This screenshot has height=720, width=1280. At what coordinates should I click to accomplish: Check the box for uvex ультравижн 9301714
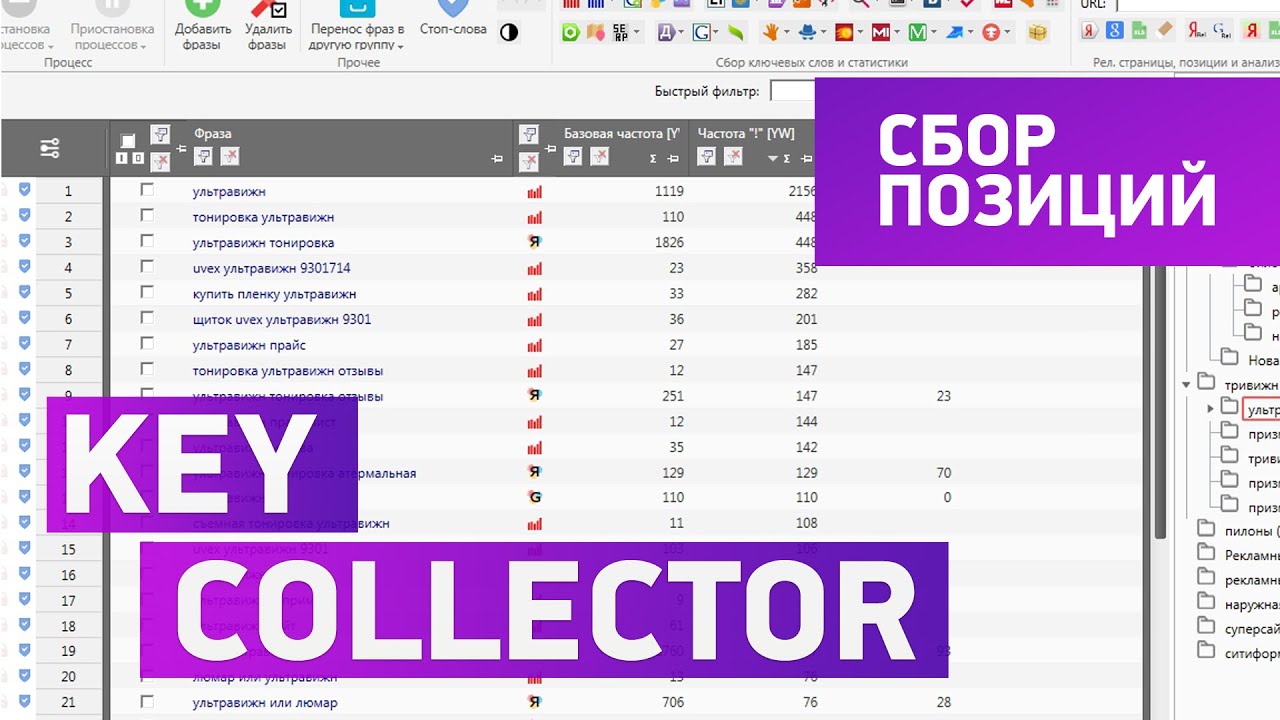point(147,267)
